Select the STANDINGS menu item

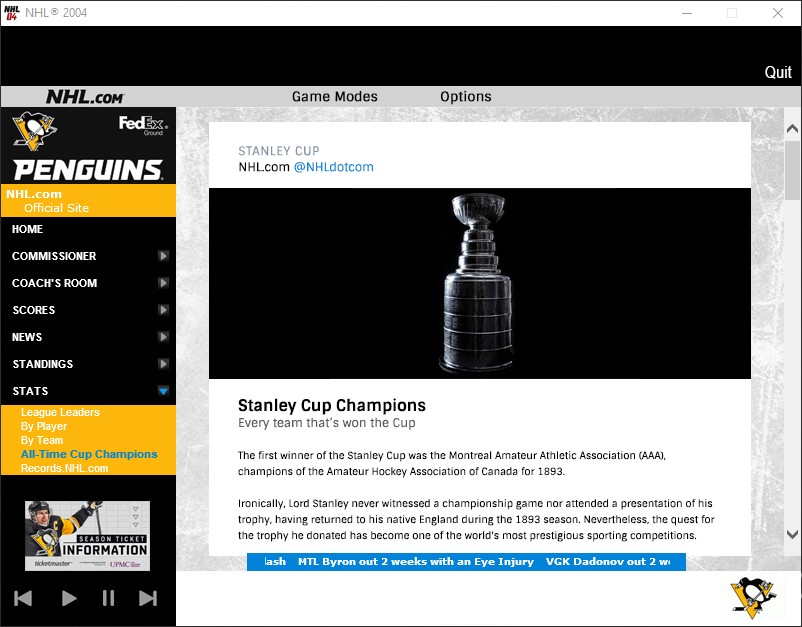[43, 364]
